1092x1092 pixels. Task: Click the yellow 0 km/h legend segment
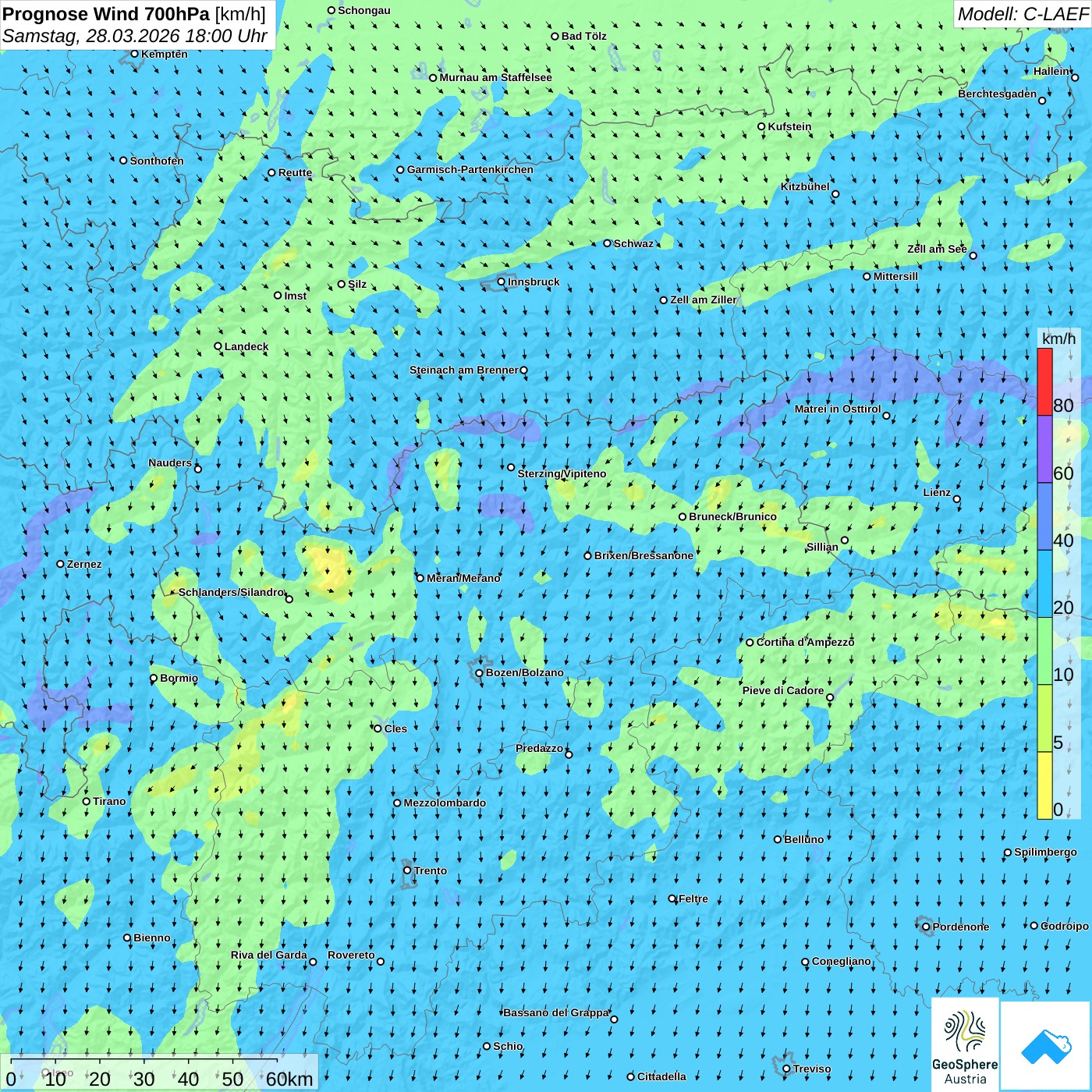click(x=1044, y=785)
